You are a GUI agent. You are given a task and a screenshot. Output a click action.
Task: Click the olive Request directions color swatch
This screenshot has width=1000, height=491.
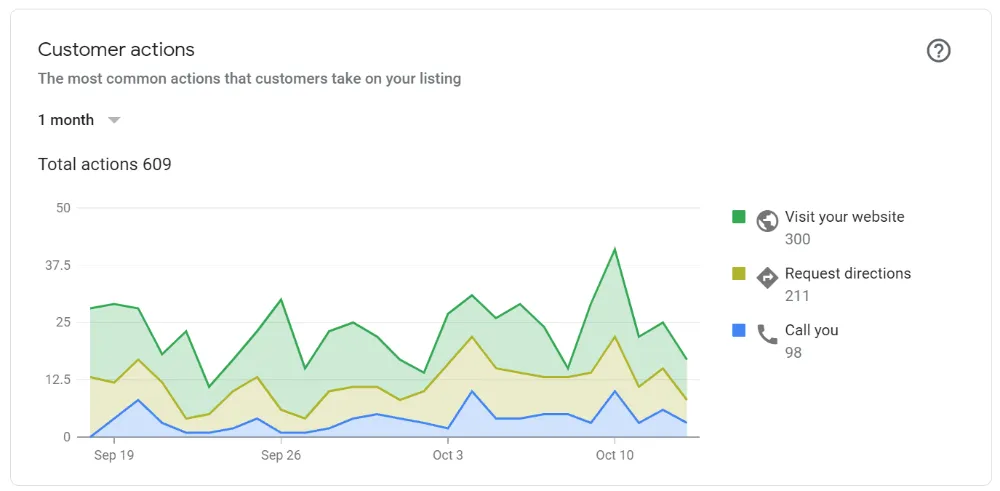tap(739, 273)
